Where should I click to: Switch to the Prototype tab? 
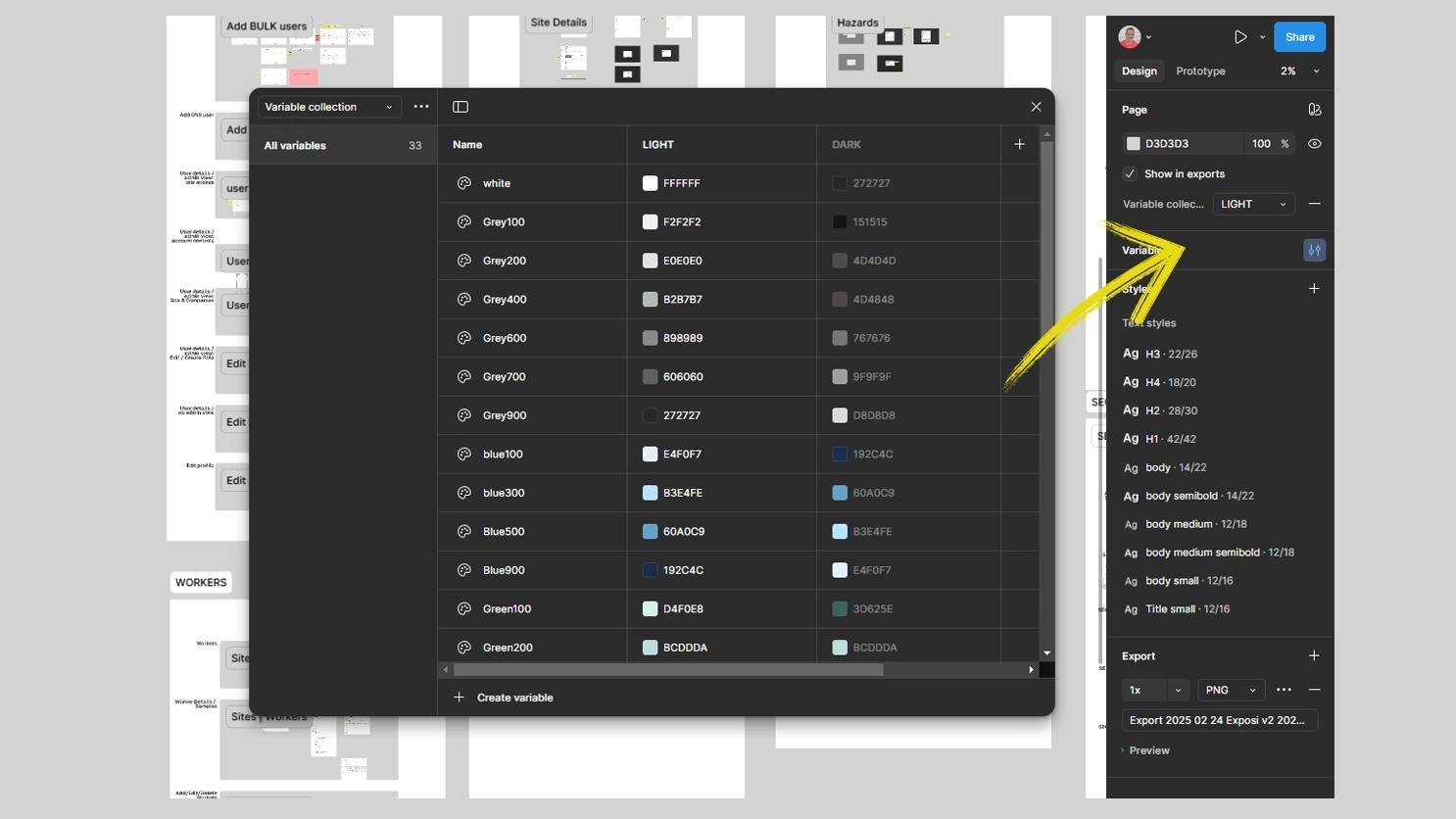click(1199, 71)
